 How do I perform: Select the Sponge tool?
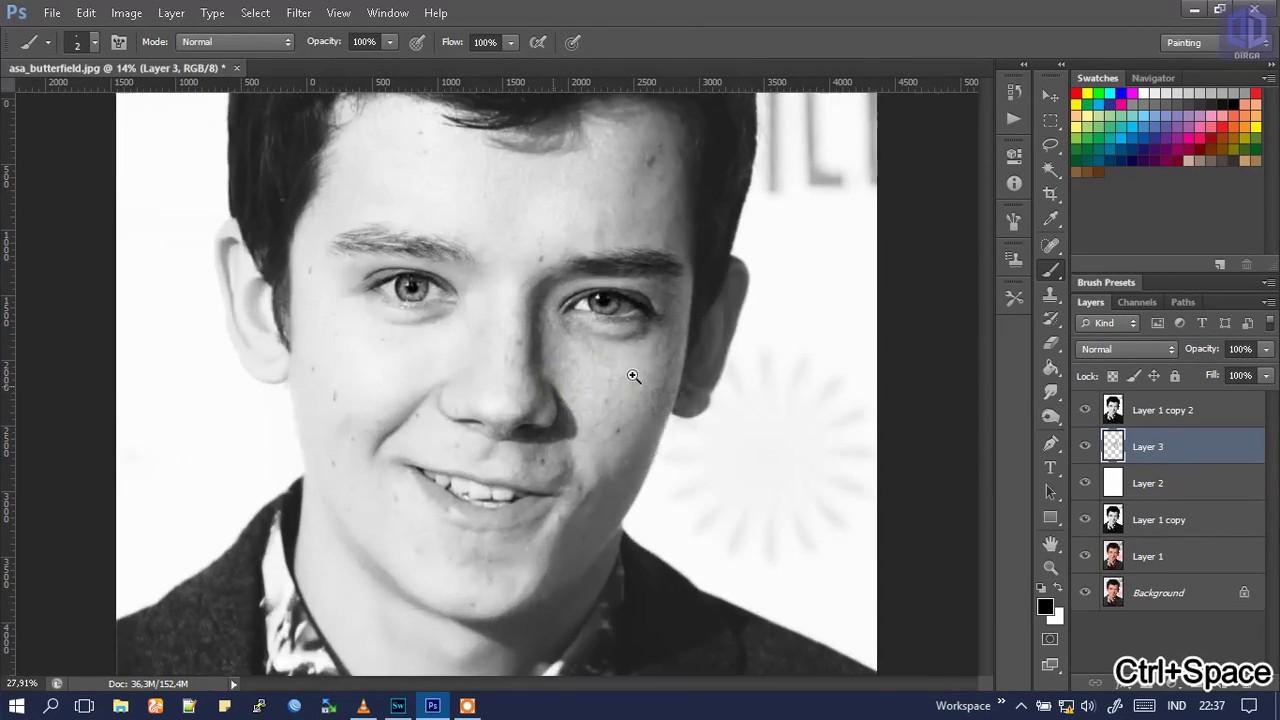coord(1050,418)
